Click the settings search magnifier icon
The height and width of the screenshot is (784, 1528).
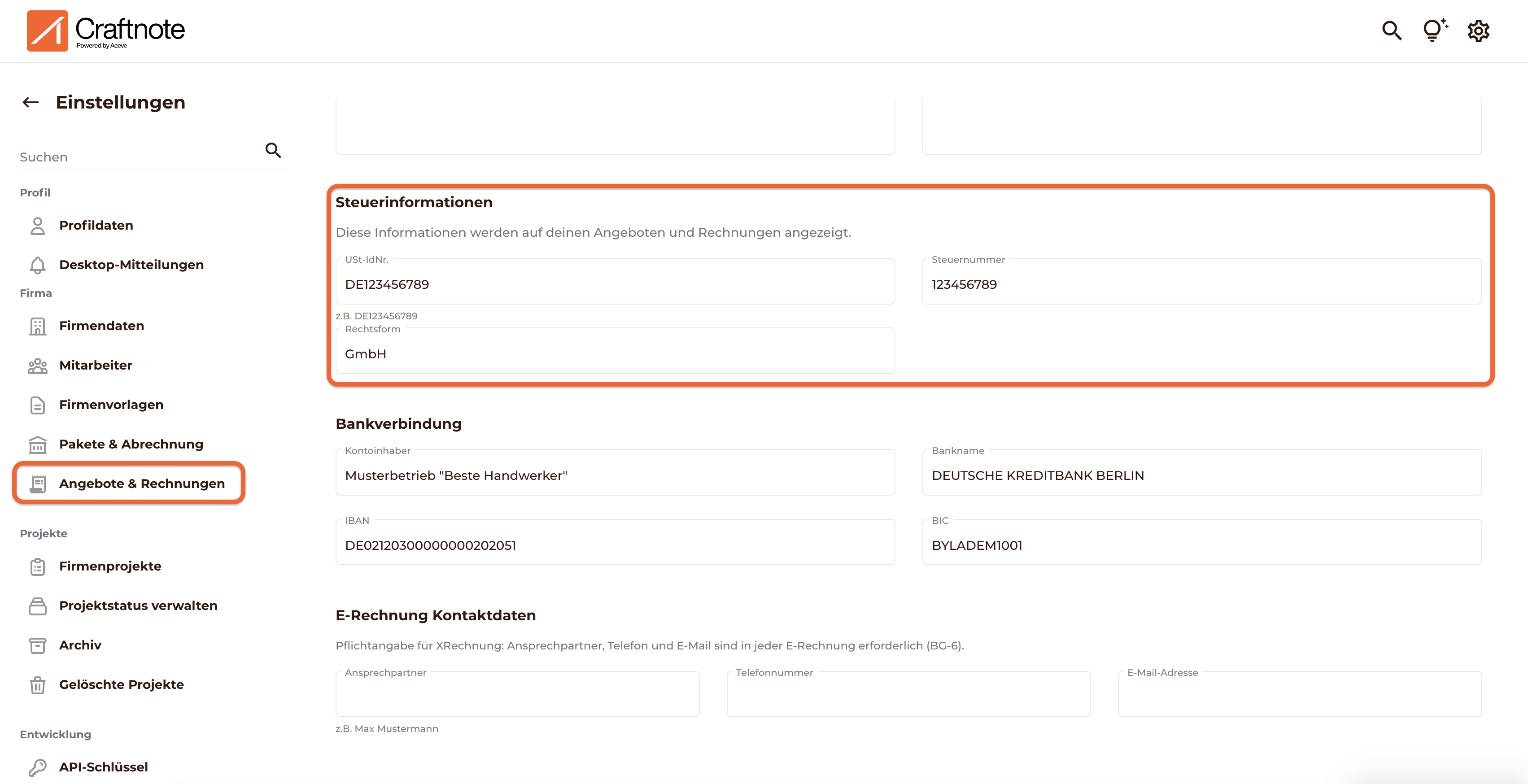coord(273,151)
